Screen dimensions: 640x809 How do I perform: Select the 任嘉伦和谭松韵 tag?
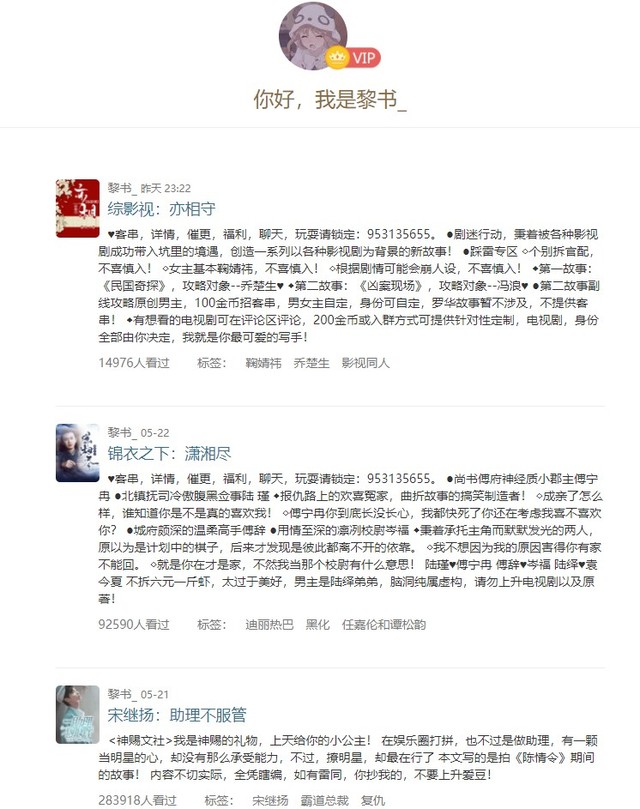[383, 625]
